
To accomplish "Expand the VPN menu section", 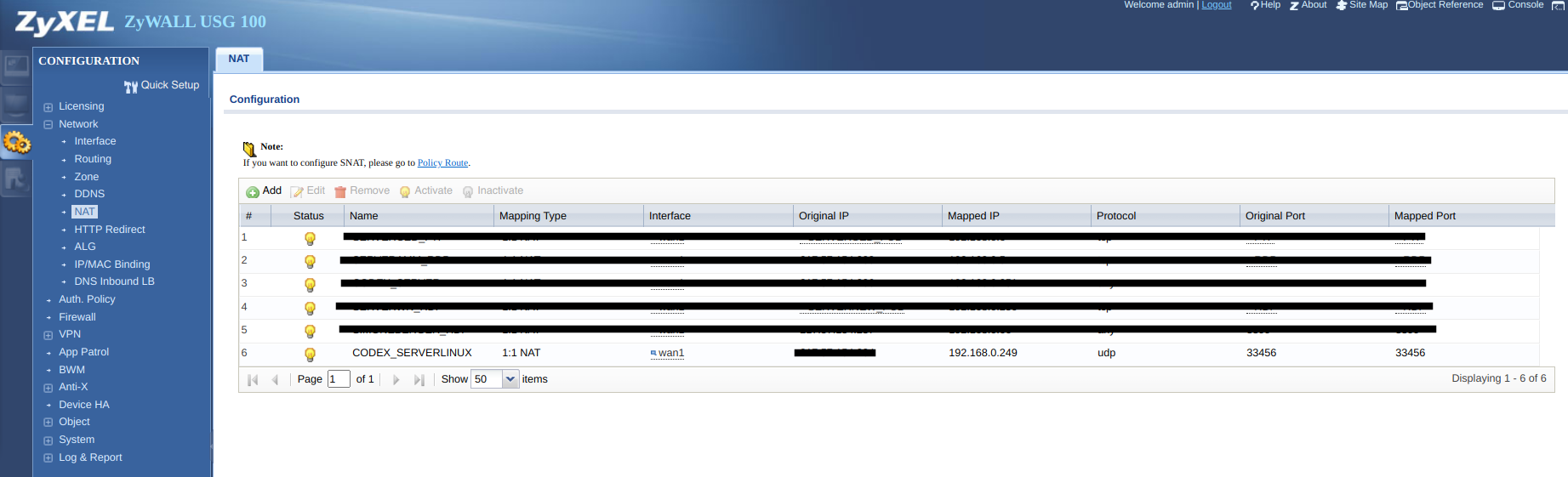I will (x=48, y=335).
